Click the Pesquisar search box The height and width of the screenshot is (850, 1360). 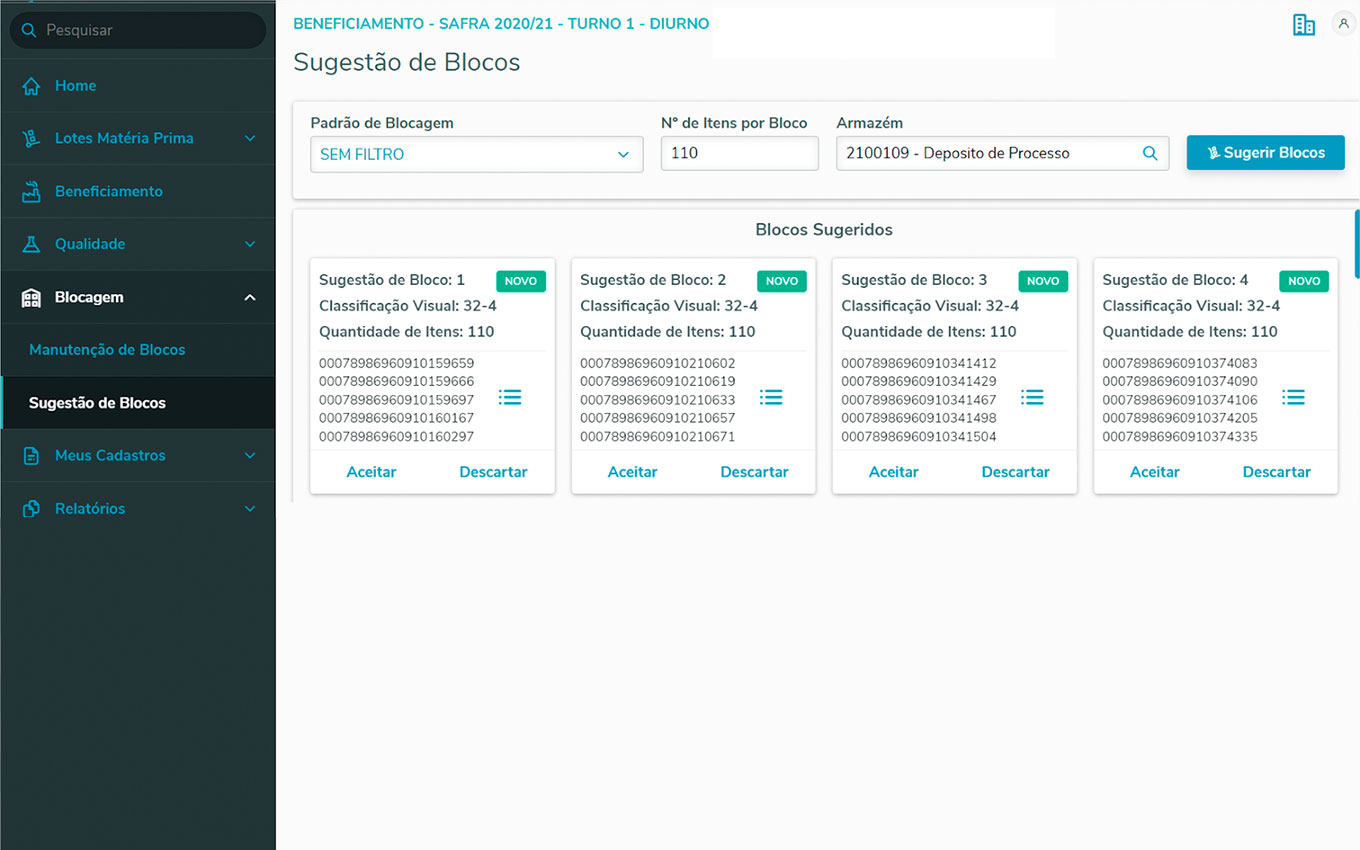[138, 31]
